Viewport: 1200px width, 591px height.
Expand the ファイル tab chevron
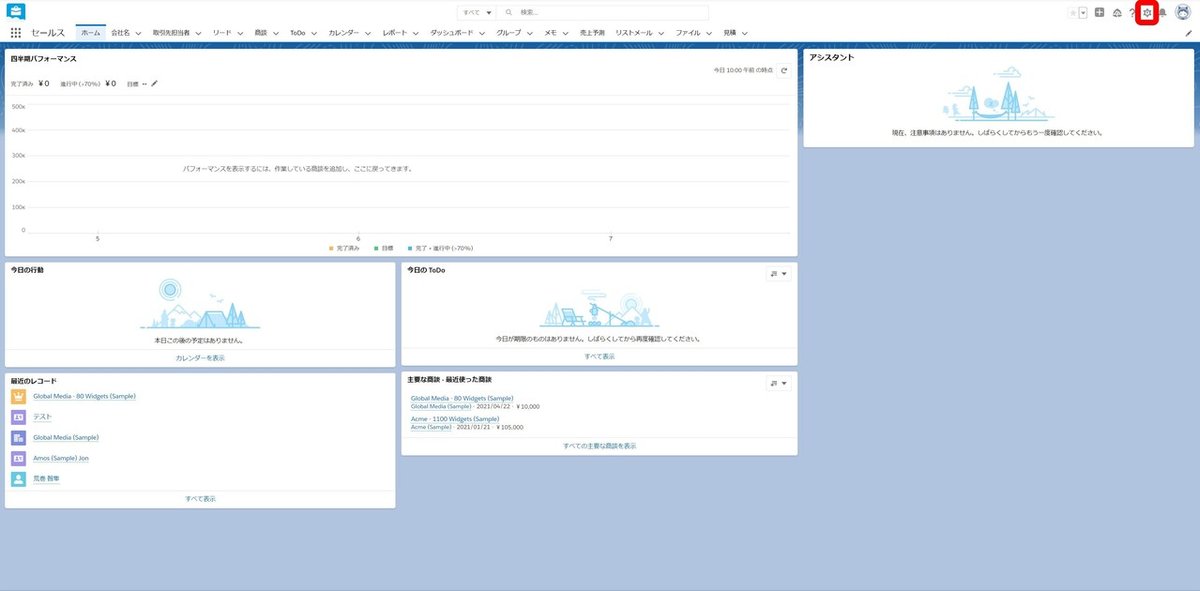click(709, 33)
